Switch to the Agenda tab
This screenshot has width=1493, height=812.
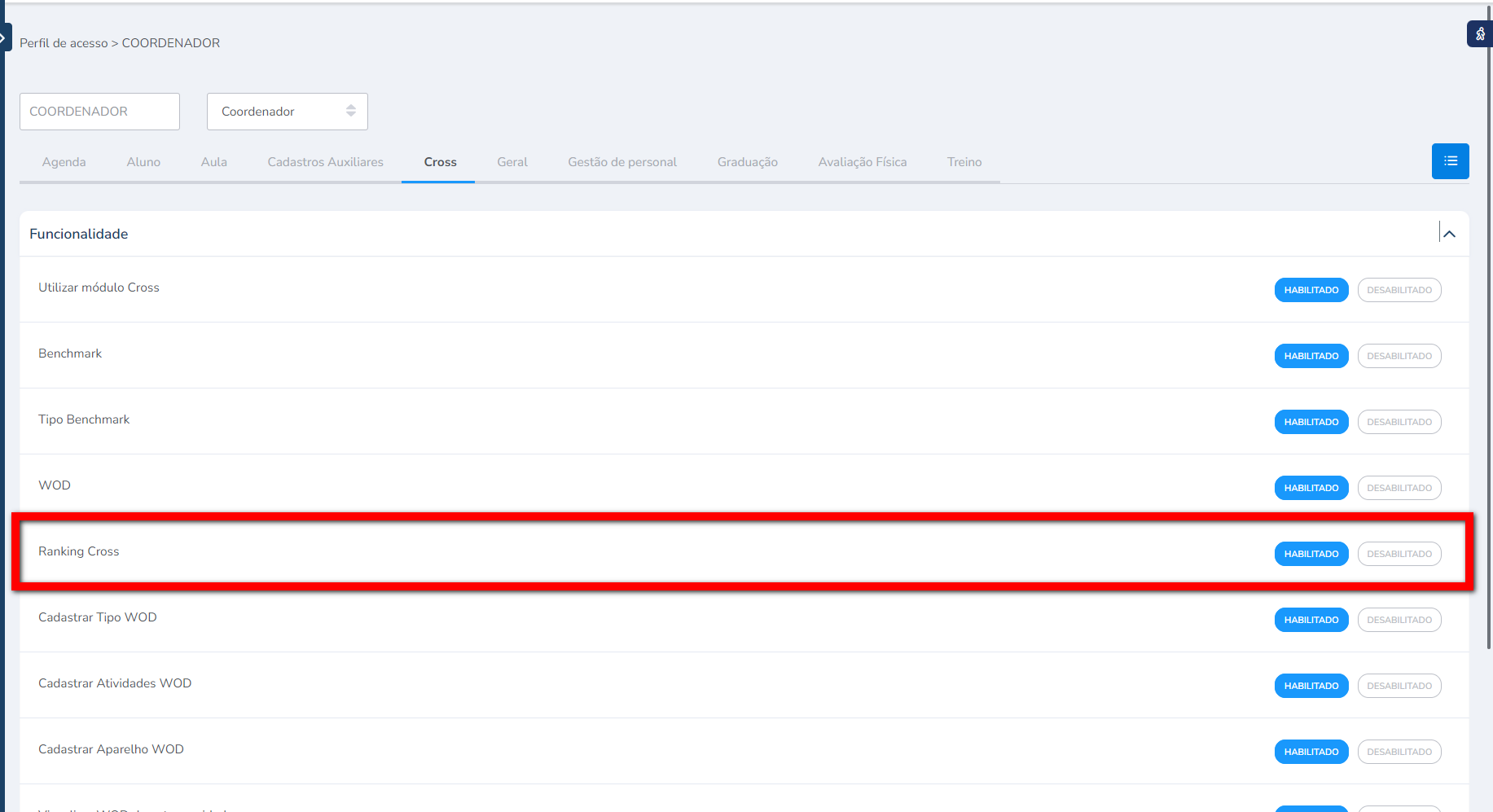(x=64, y=162)
